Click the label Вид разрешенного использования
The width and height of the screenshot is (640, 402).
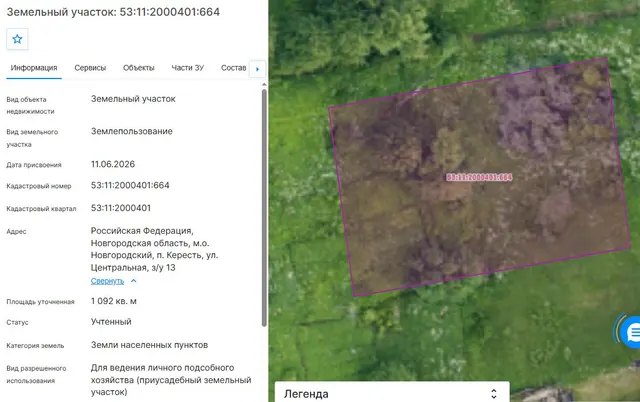coord(36,375)
